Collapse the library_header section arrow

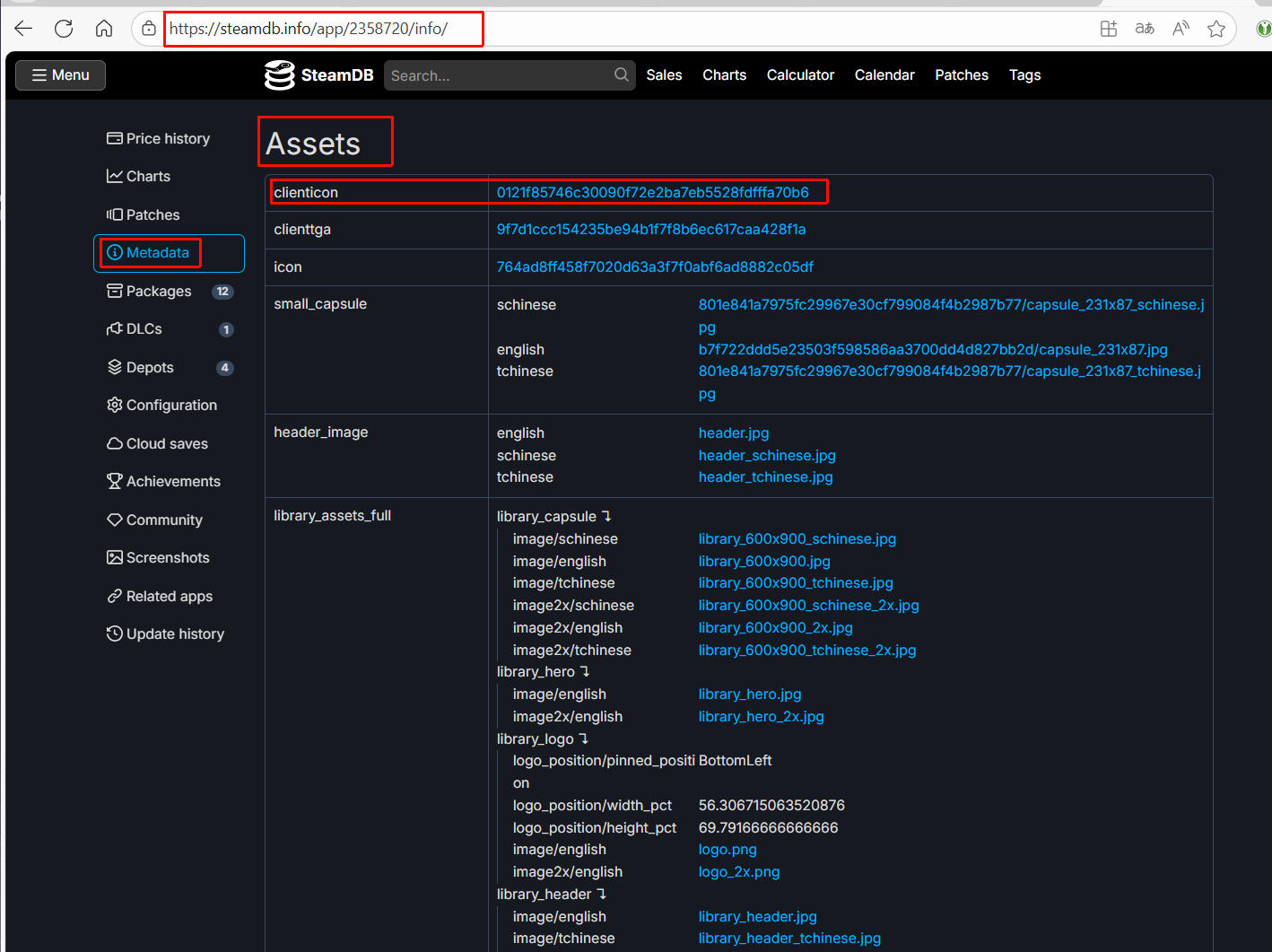(602, 894)
